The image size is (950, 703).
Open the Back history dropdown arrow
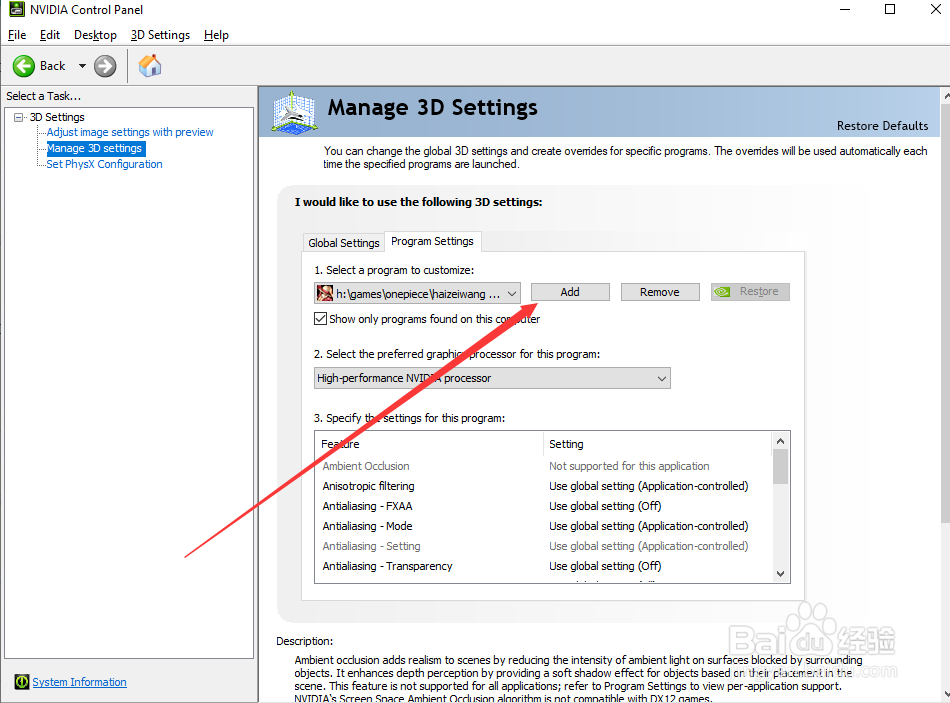tap(82, 66)
